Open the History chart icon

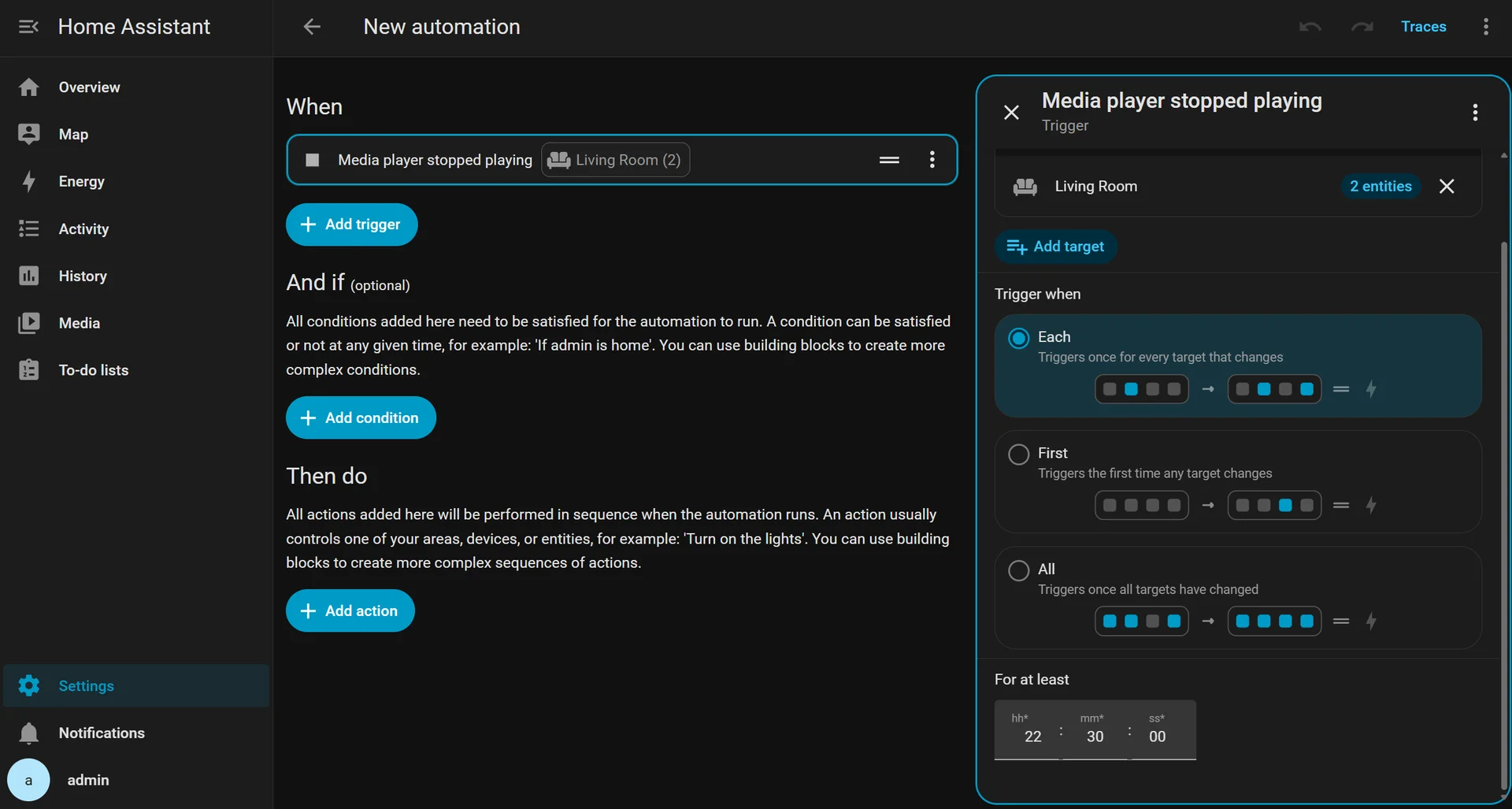(29, 276)
